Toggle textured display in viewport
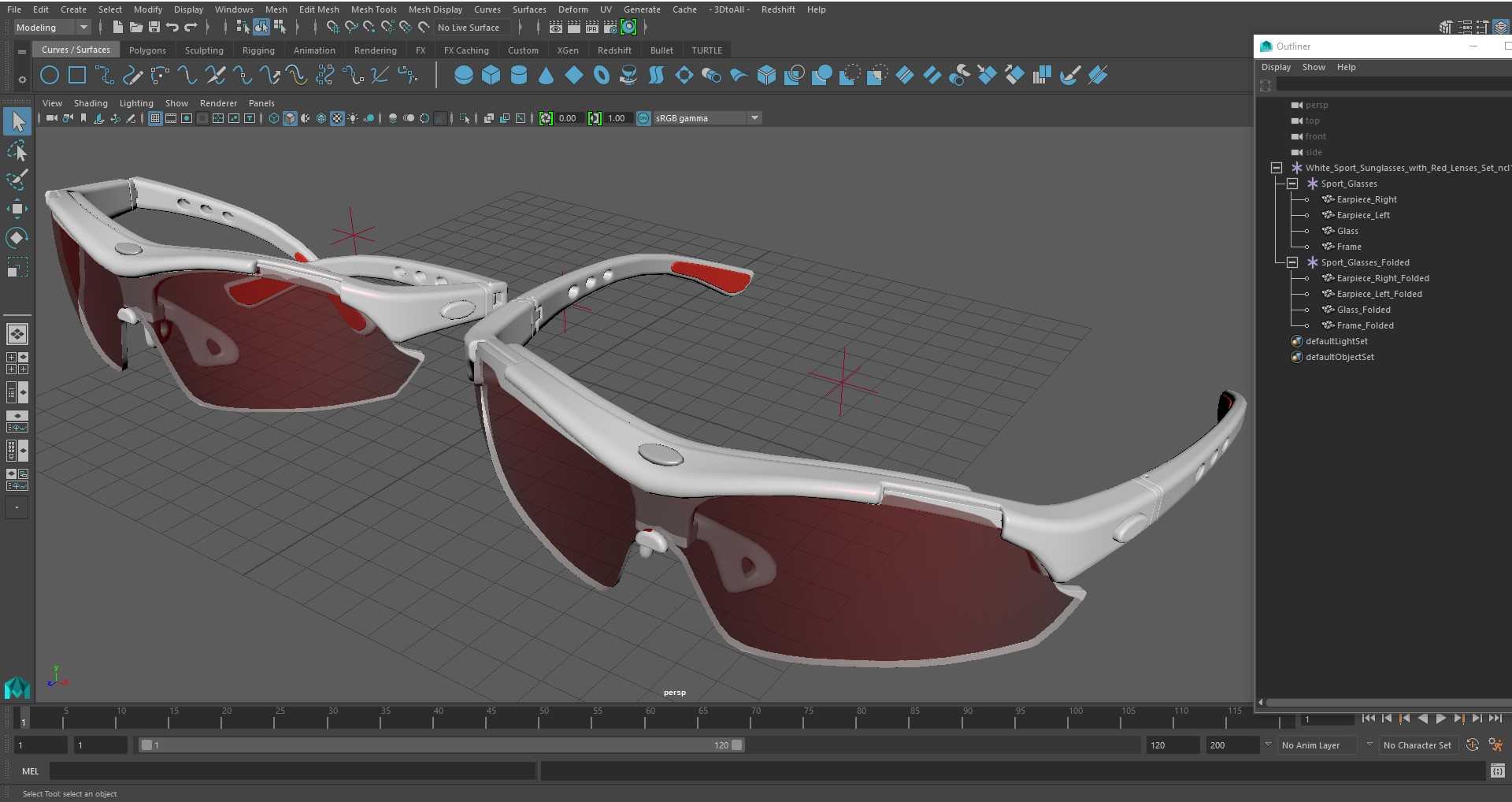Screen dimensions: 1512x802 coord(337,118)
